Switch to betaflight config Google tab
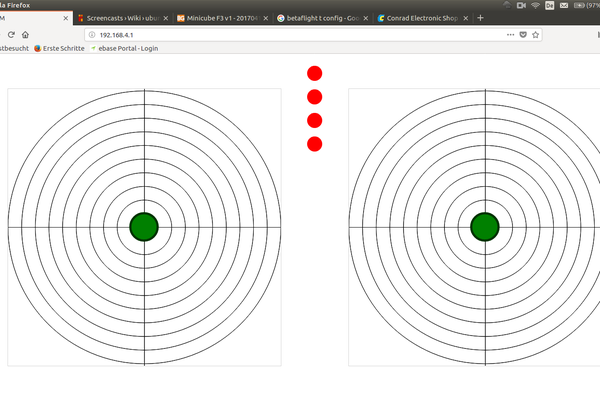Viewport: 600px width, 400px height. tap(323, 18)
